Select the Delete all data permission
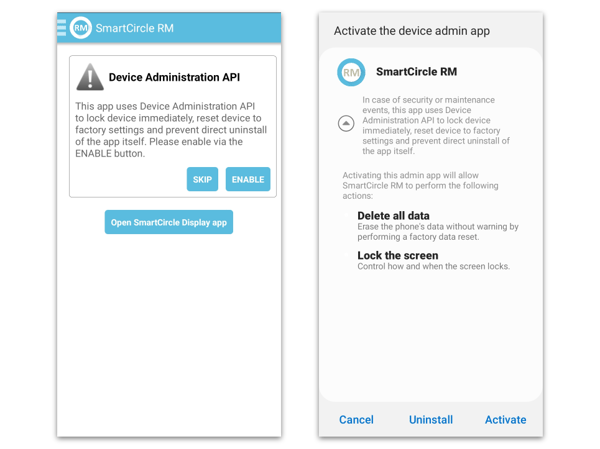The height and width of the screenshot is (449, 600). 393,215
